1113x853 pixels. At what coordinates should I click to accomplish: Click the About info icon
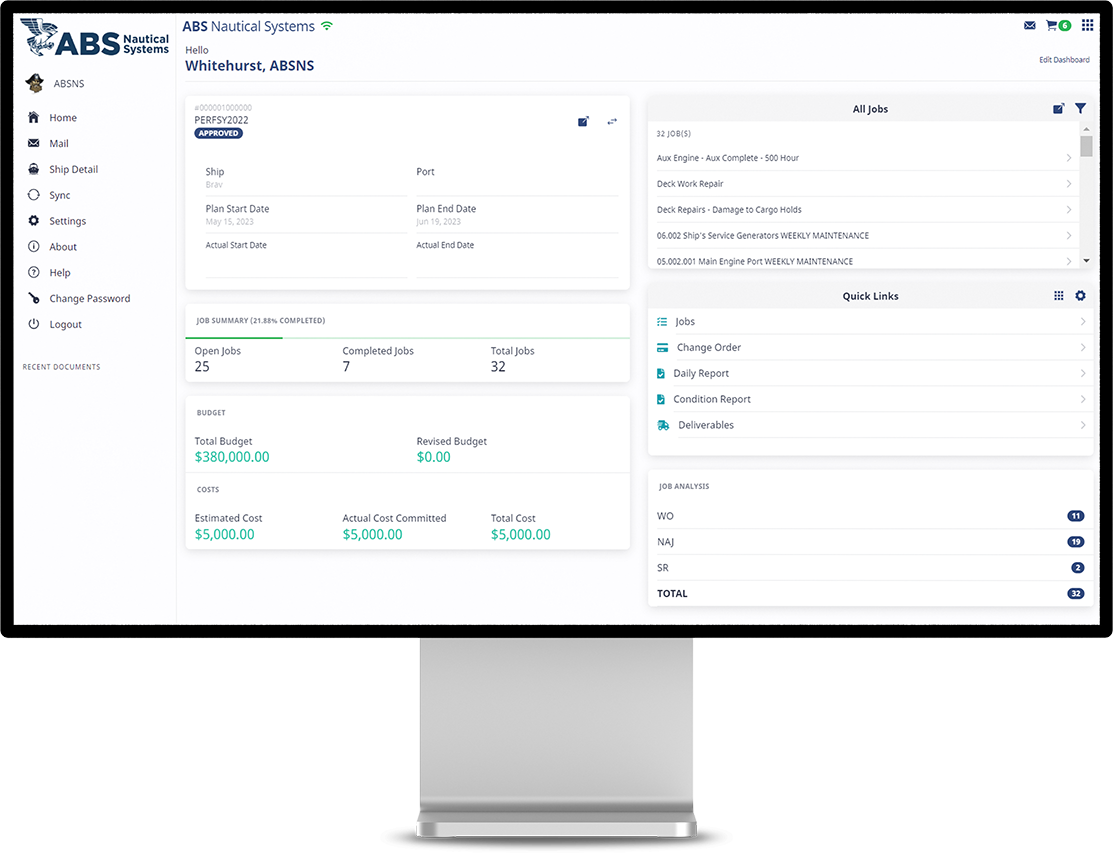click(33, 246)
